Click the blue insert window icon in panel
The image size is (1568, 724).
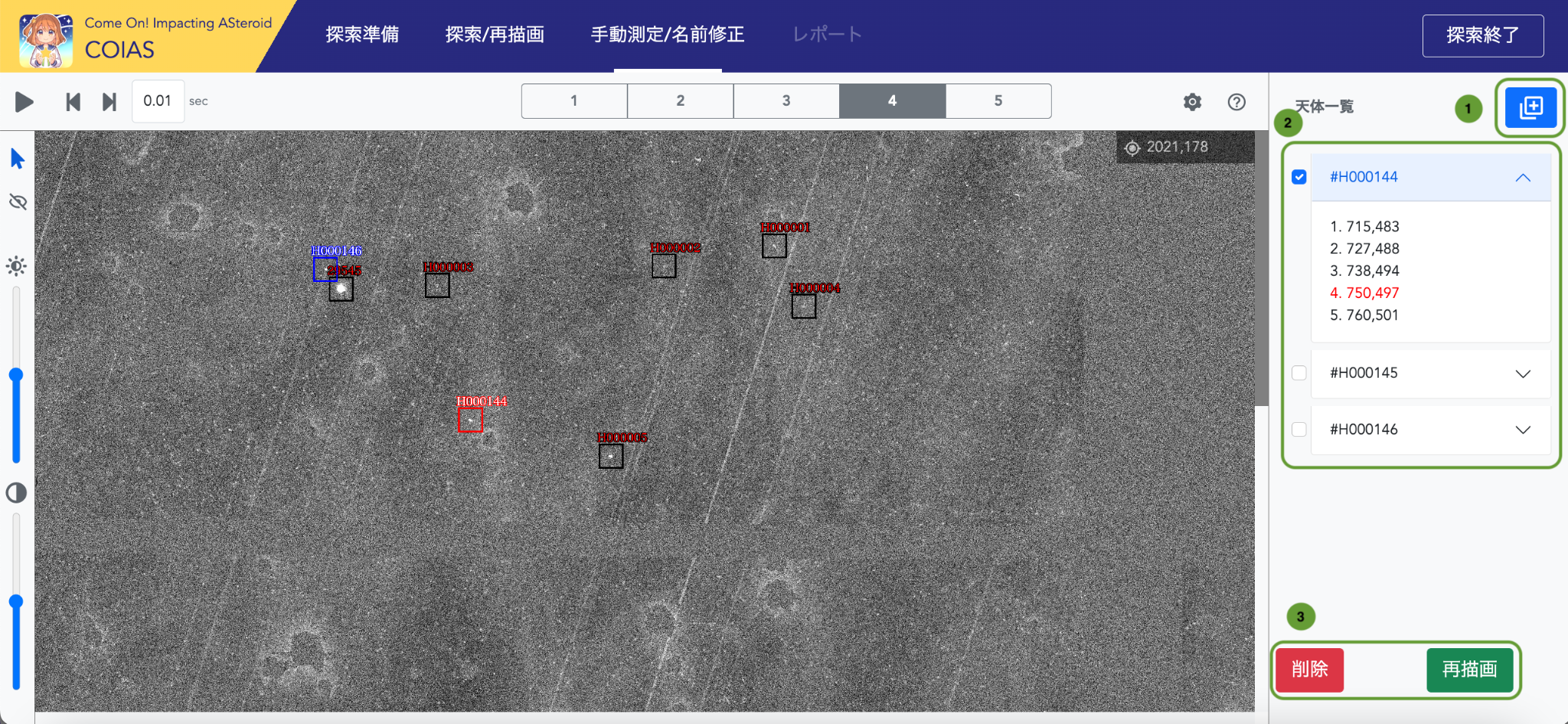tap(1529, 107)
